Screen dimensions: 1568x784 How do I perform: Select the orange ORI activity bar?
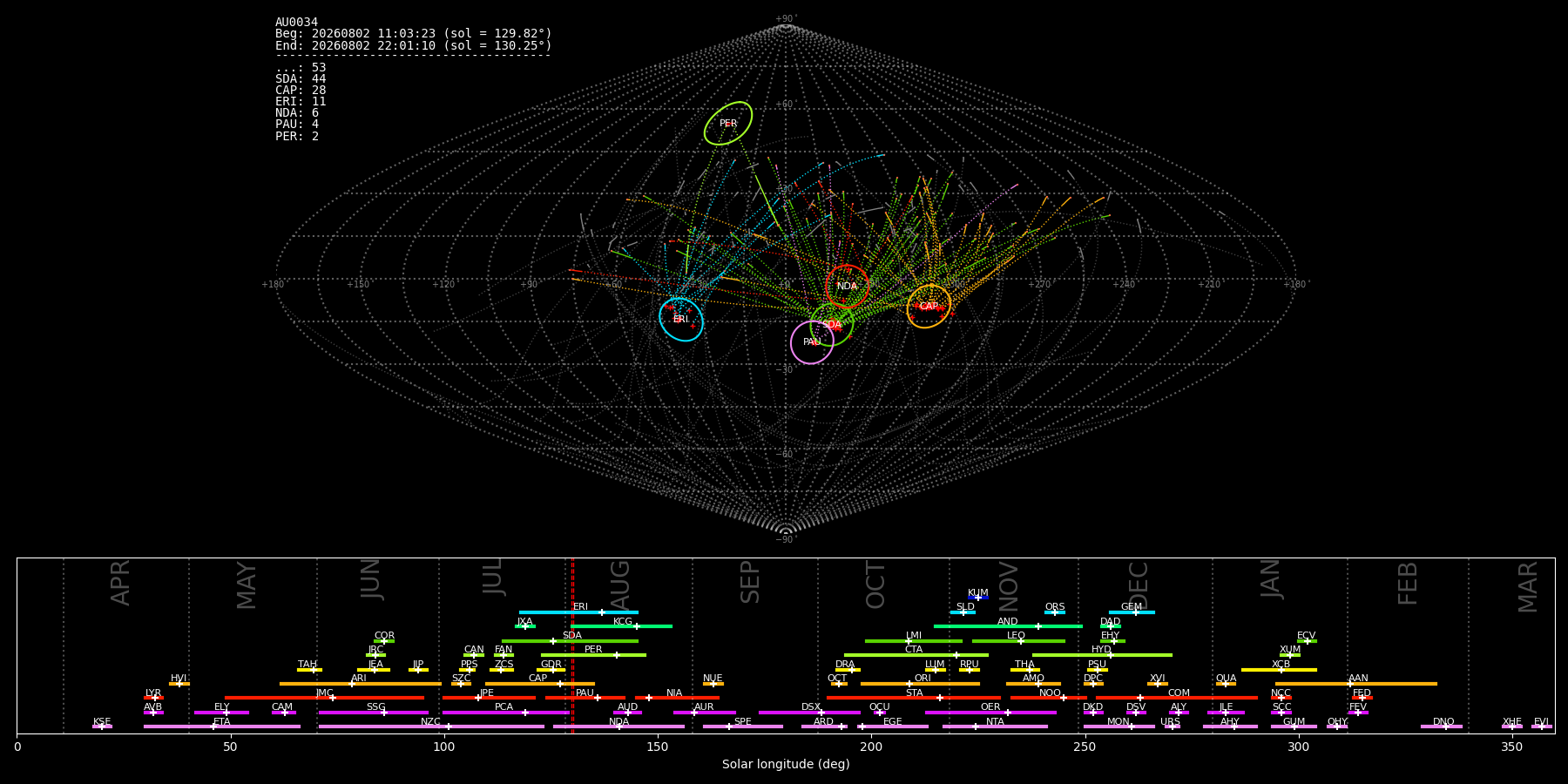coord(920,684)
